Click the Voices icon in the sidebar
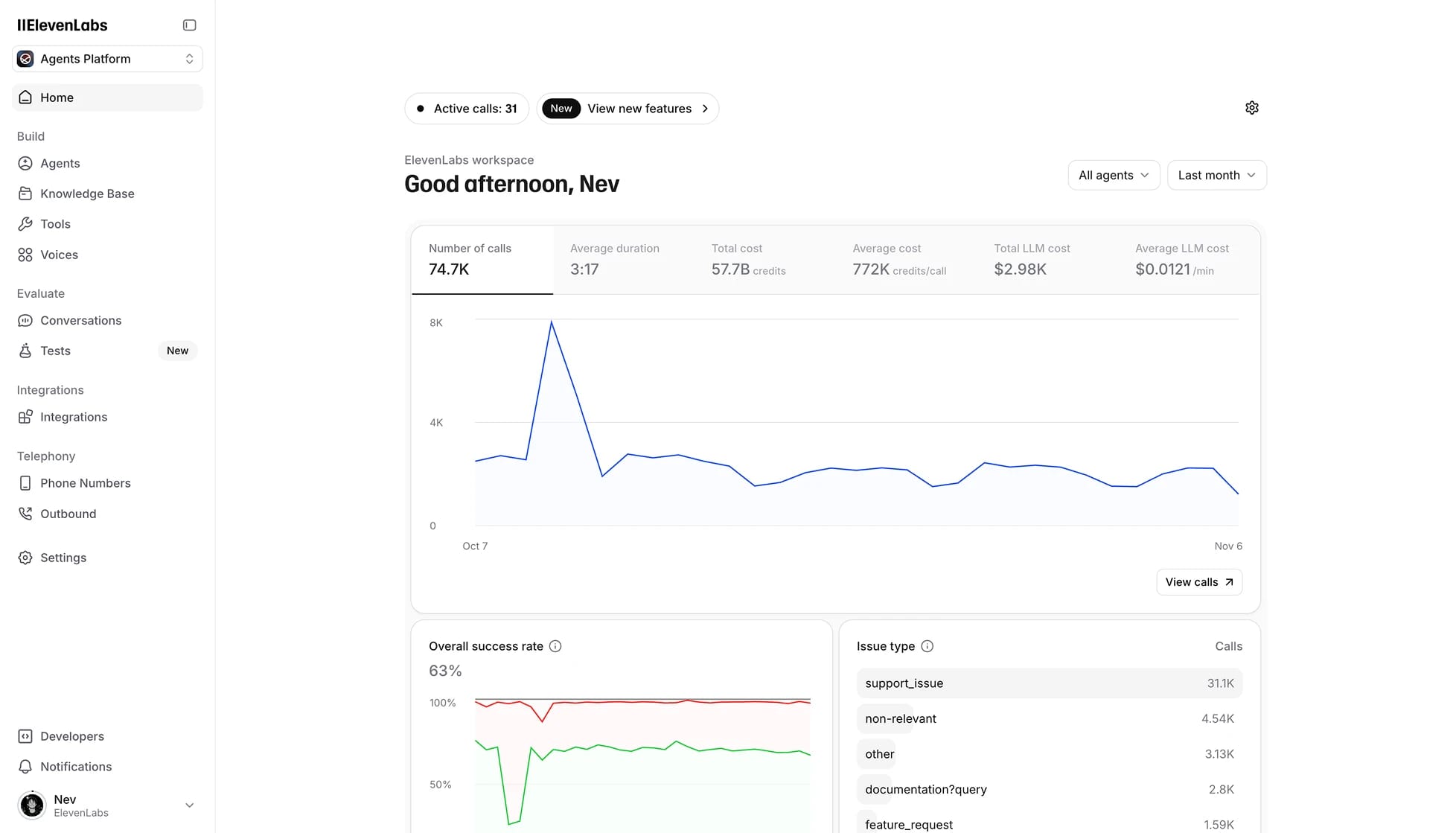This screenshot has height=833, width=1456. [25, 254]
